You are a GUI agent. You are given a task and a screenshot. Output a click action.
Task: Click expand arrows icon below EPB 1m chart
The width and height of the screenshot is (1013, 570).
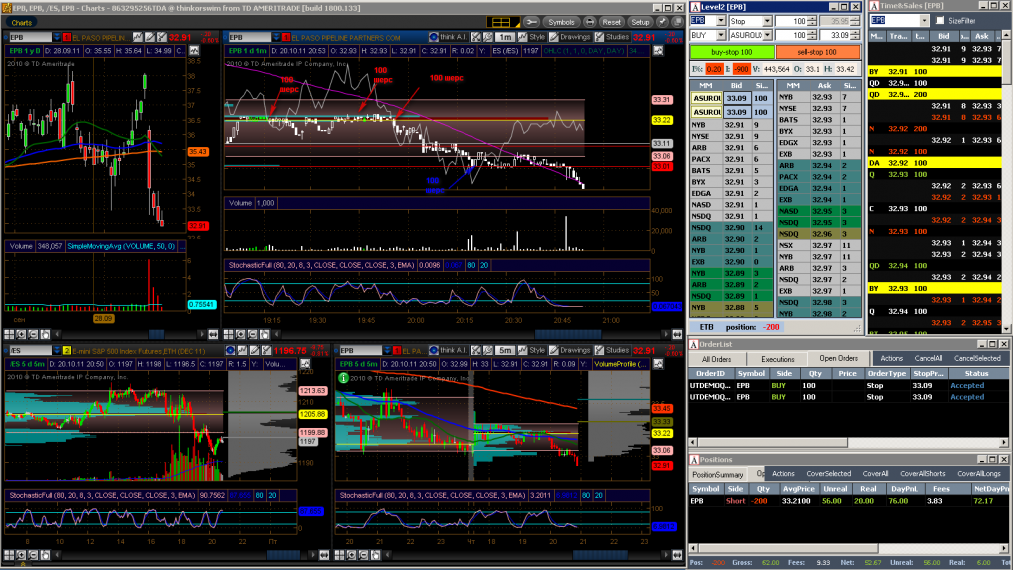[676, 334]
